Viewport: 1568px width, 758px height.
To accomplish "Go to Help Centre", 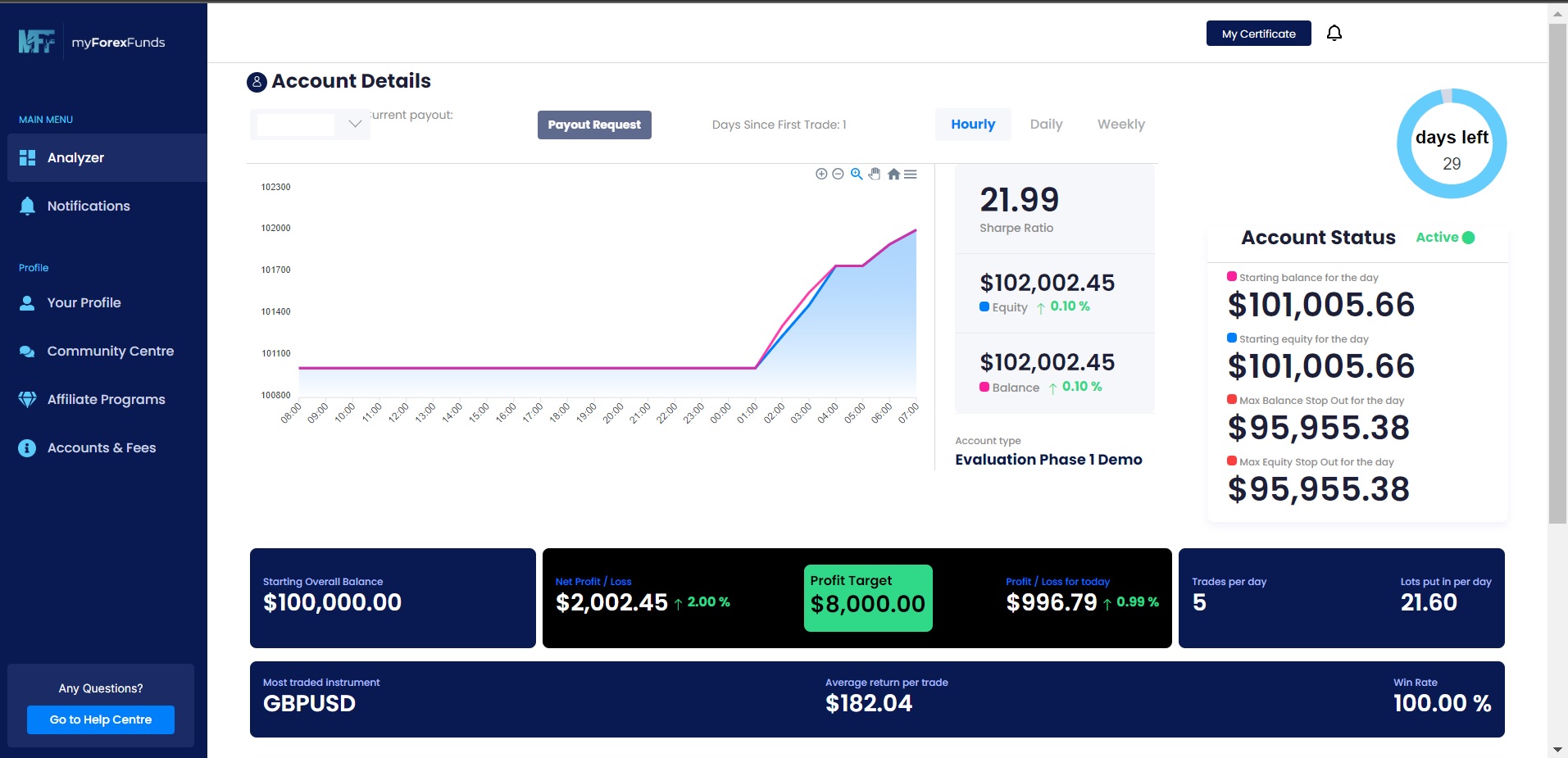I will click(101, 719).
